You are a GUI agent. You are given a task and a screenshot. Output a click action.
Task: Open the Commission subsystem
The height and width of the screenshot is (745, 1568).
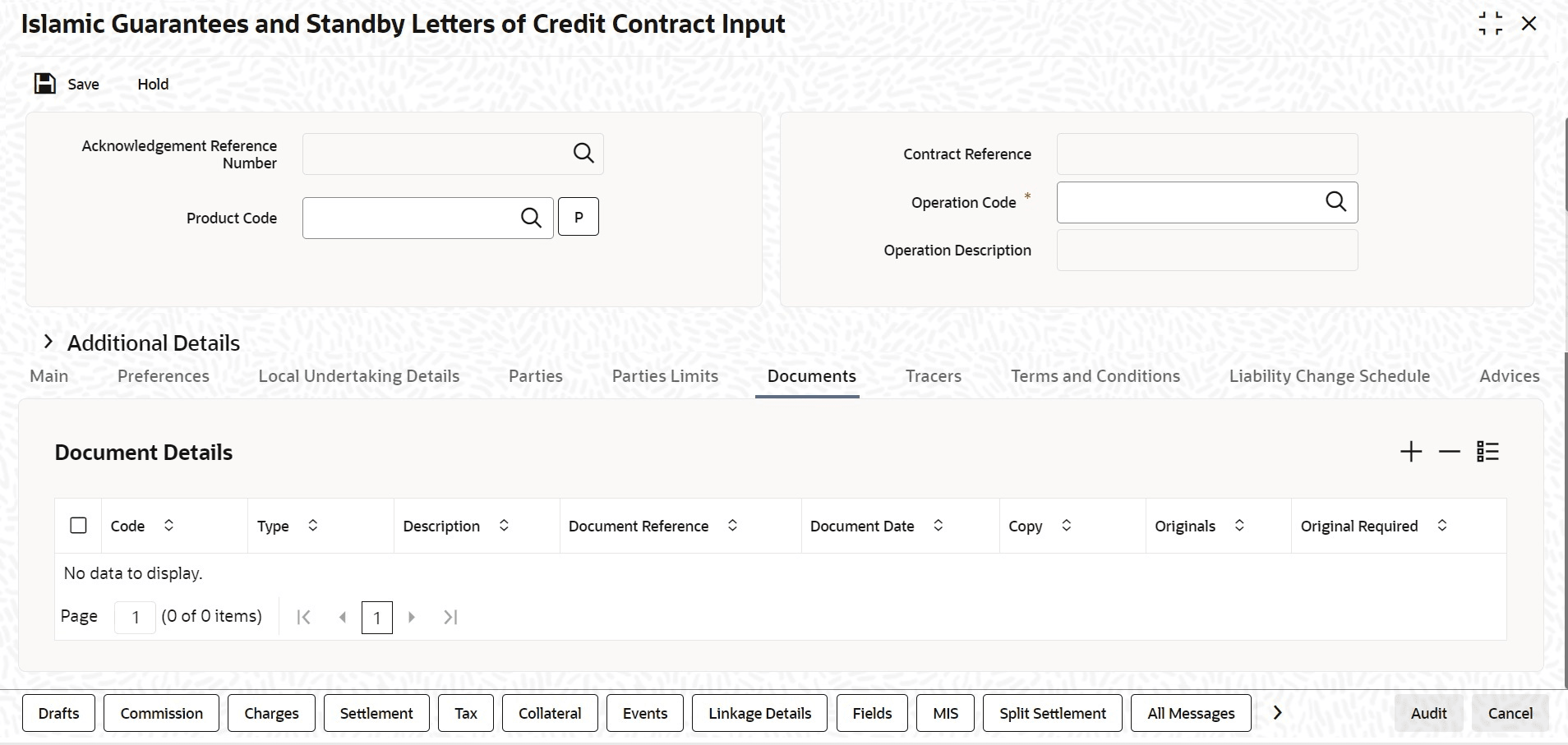pos(162,713)
